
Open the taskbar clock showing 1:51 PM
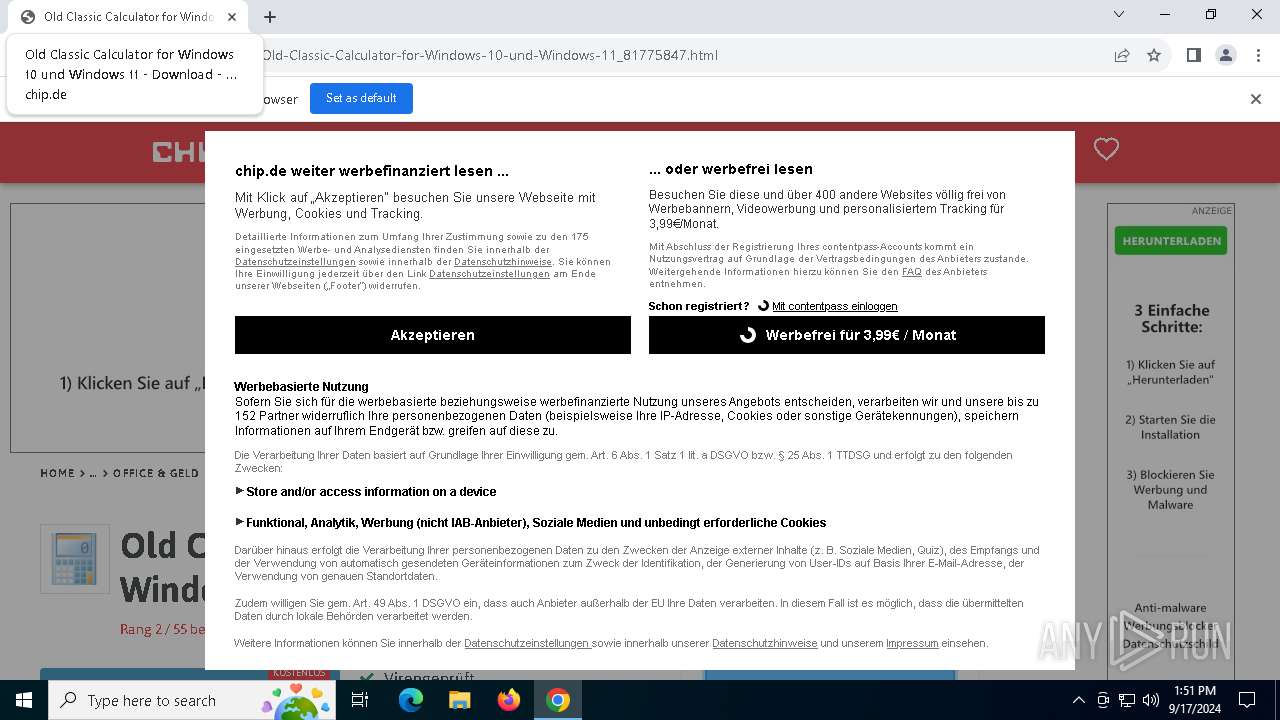click(1195, 700)
